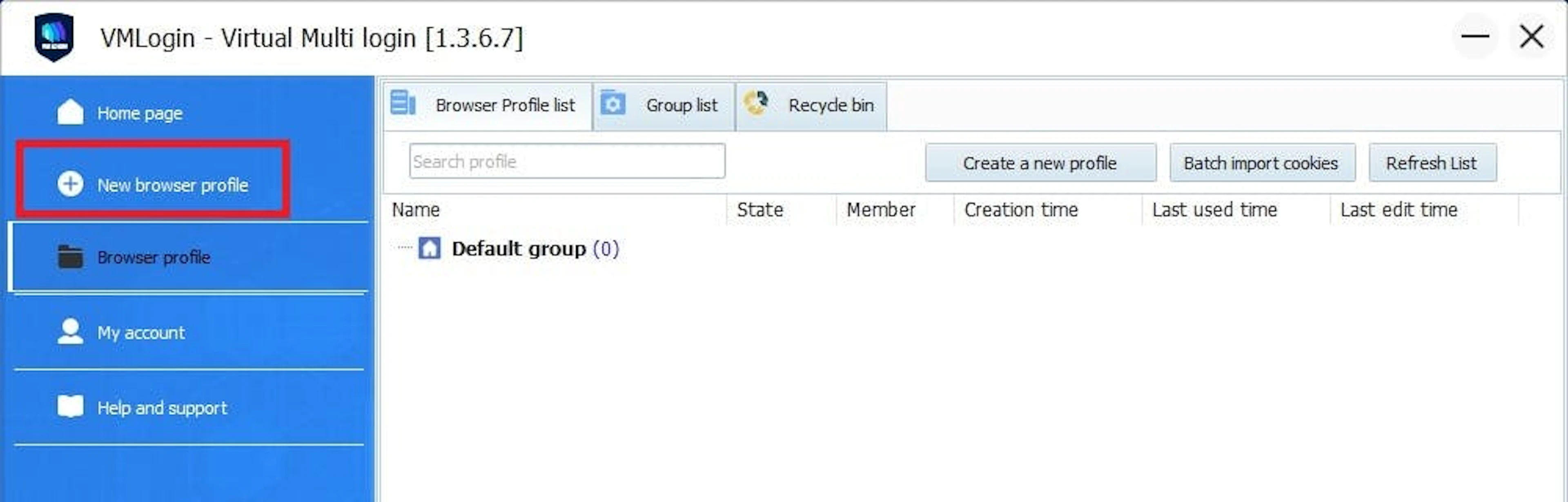Click the Browser profile folder icon
1568x502 pixels.
(x=70, y=257)
